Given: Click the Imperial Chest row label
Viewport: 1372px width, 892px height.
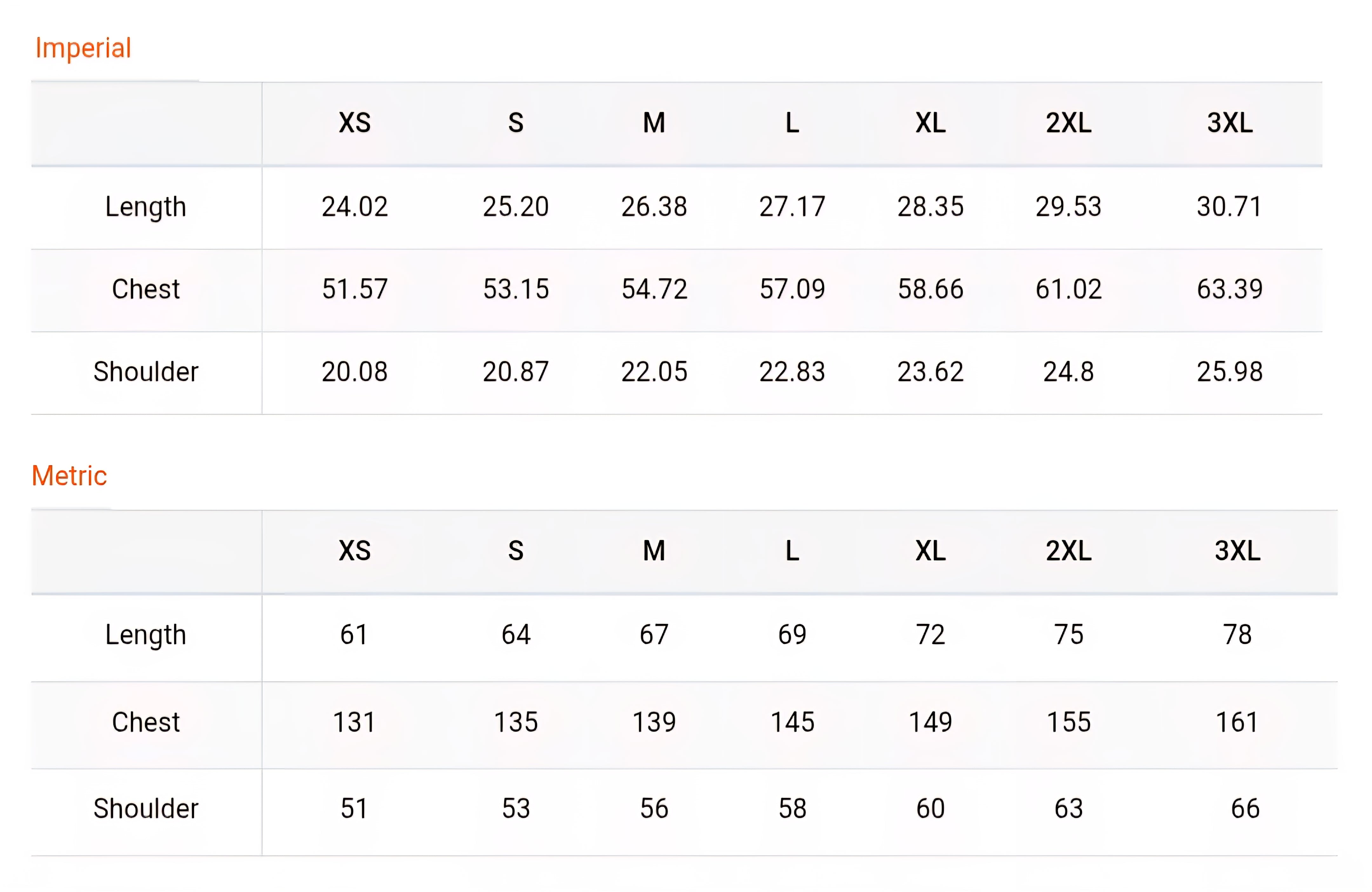Looking at the screenshot, I should [x=146, y=289].
